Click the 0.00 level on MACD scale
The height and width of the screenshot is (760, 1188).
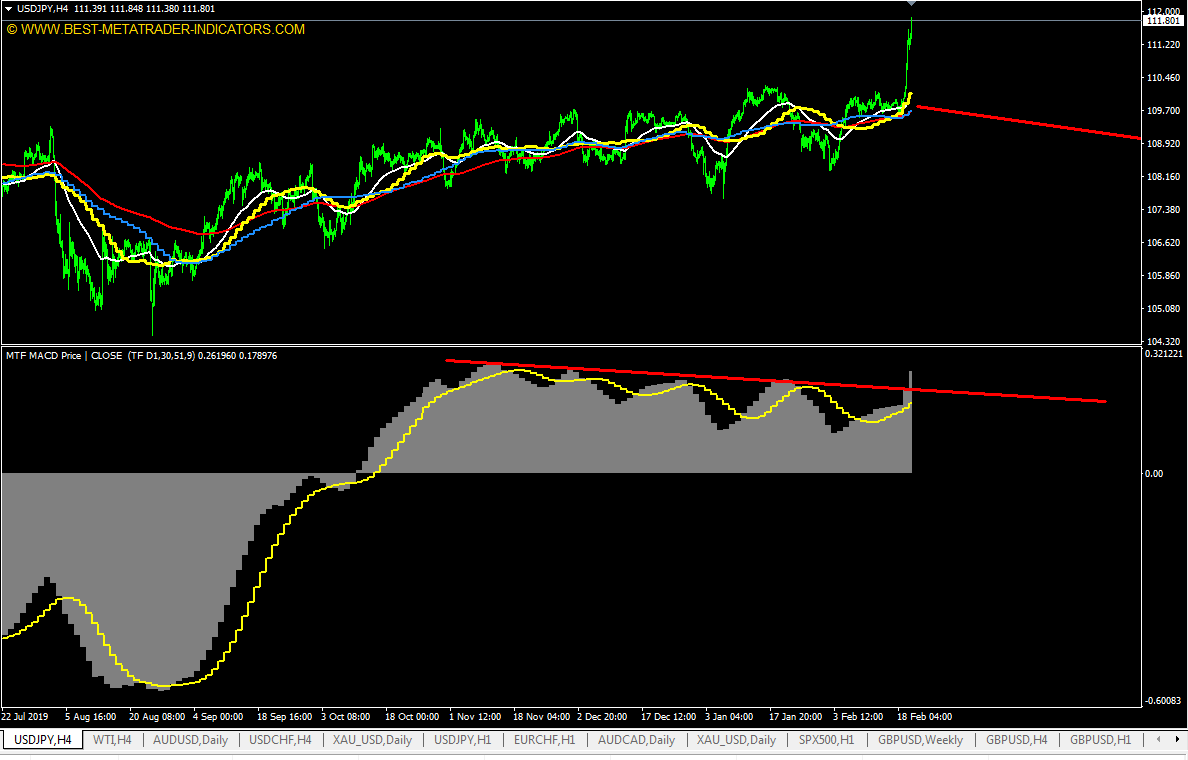pos(1153,473)
